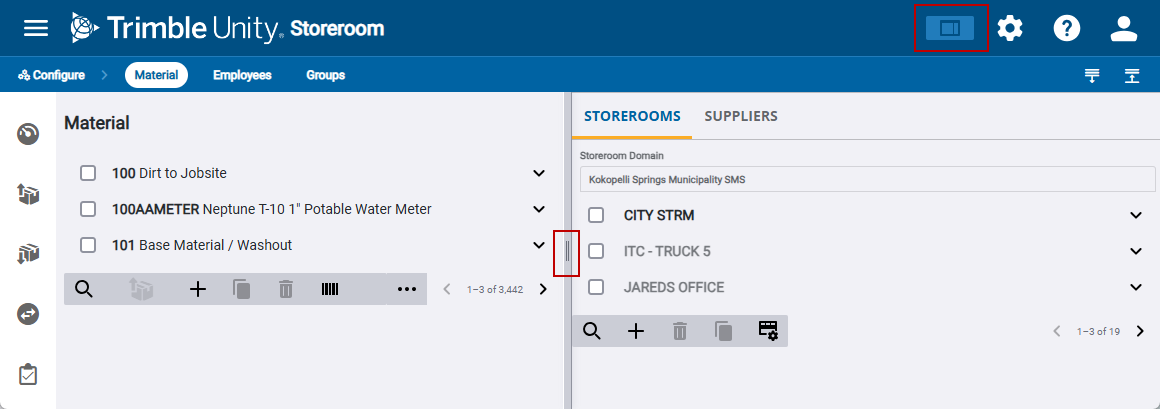Click the vertical panel splitter handle
Viewport: 1160px width, 409px height.
567,251
